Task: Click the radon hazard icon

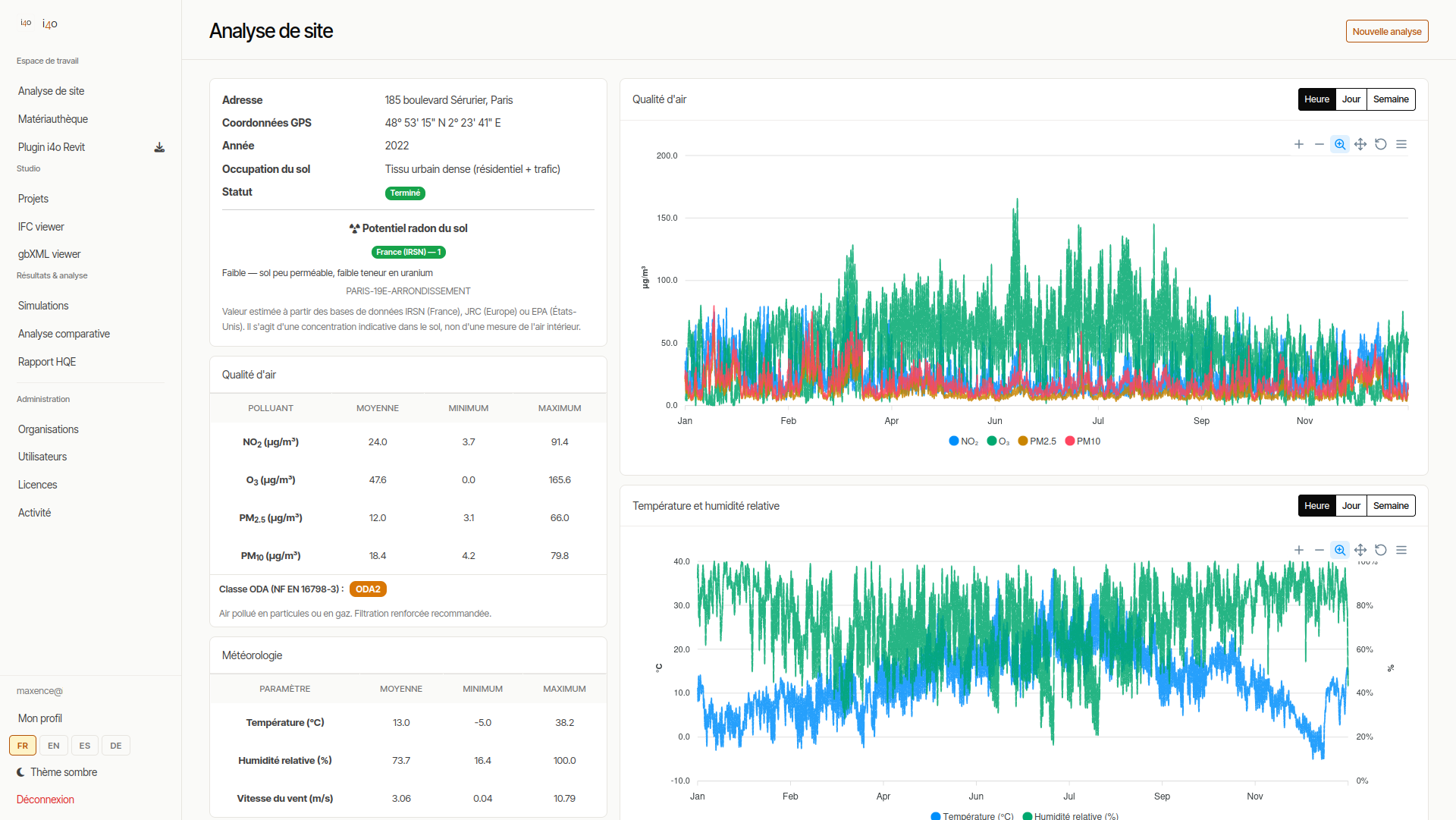Action: (354, 228)
